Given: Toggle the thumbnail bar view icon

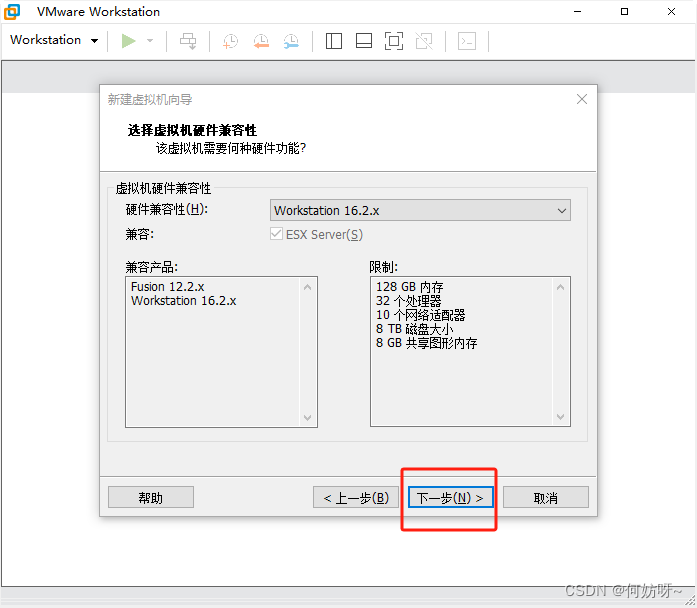Looking at the screenshot, I should tap(364, 41).
